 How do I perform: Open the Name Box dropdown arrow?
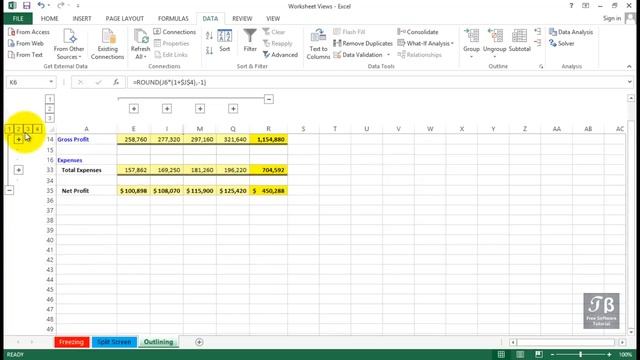[x=51, y=82]
